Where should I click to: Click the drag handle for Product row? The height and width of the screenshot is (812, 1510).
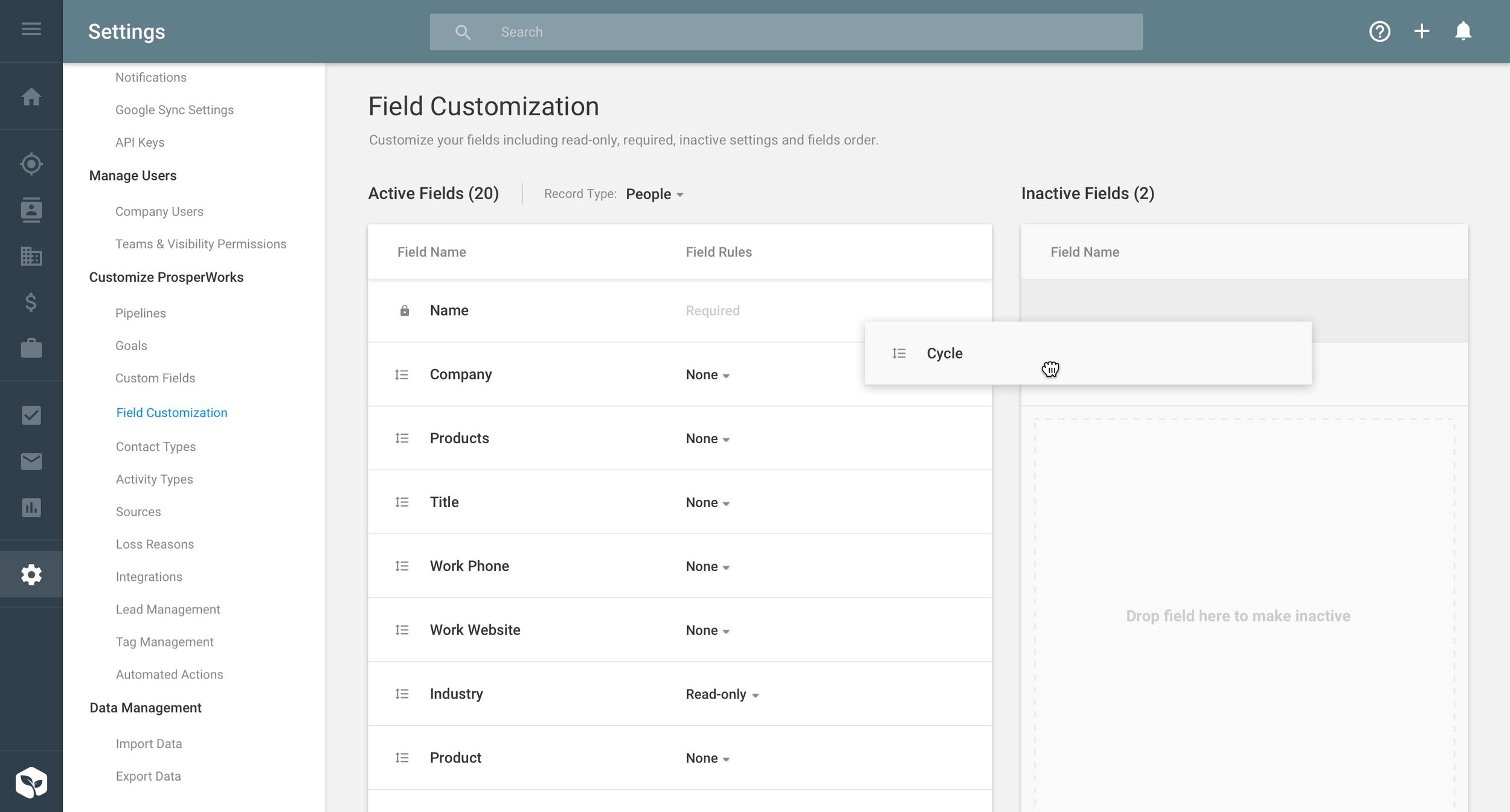tap(402, 758)
